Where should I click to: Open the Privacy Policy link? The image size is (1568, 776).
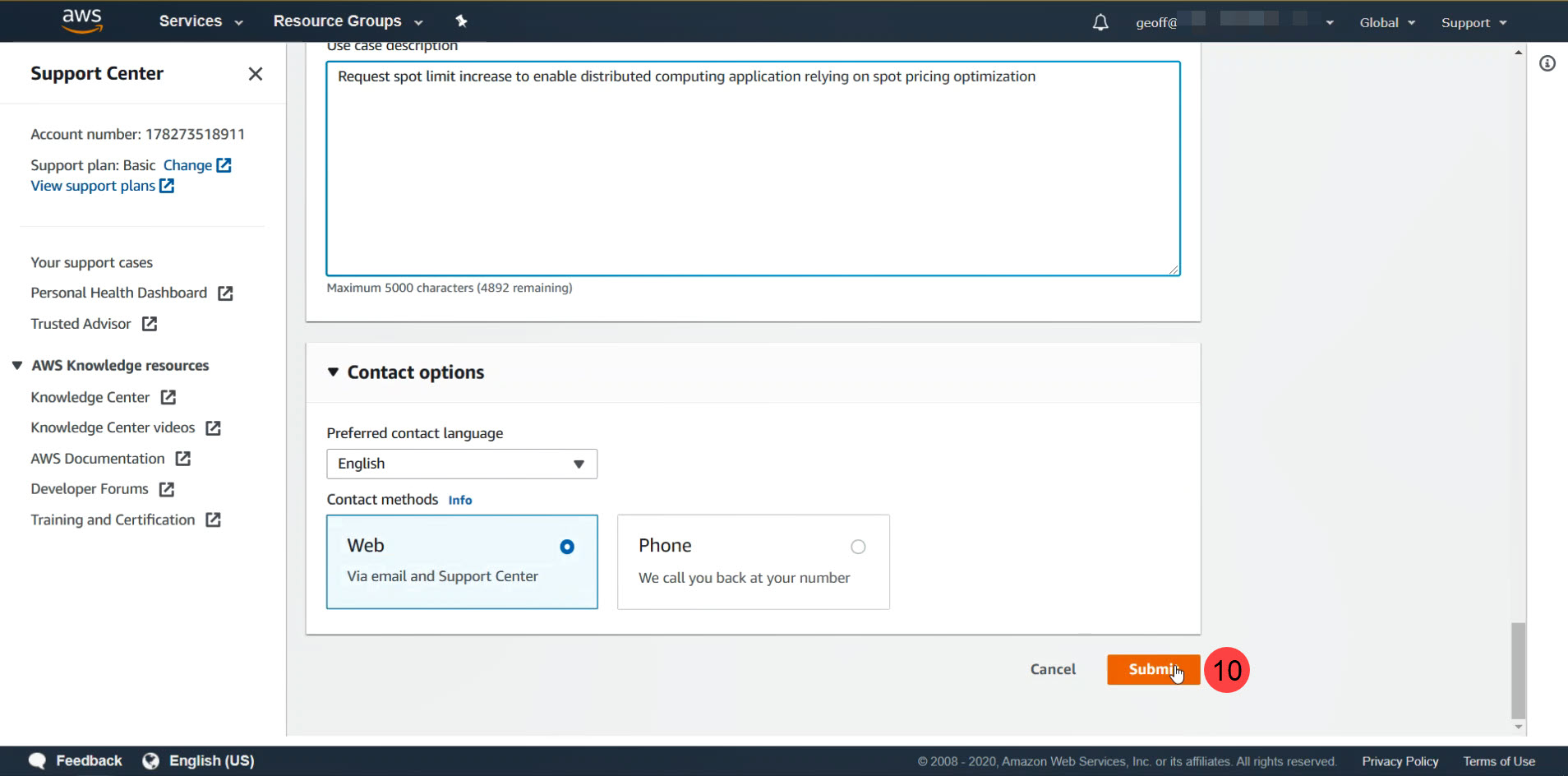click(1400, 761)
